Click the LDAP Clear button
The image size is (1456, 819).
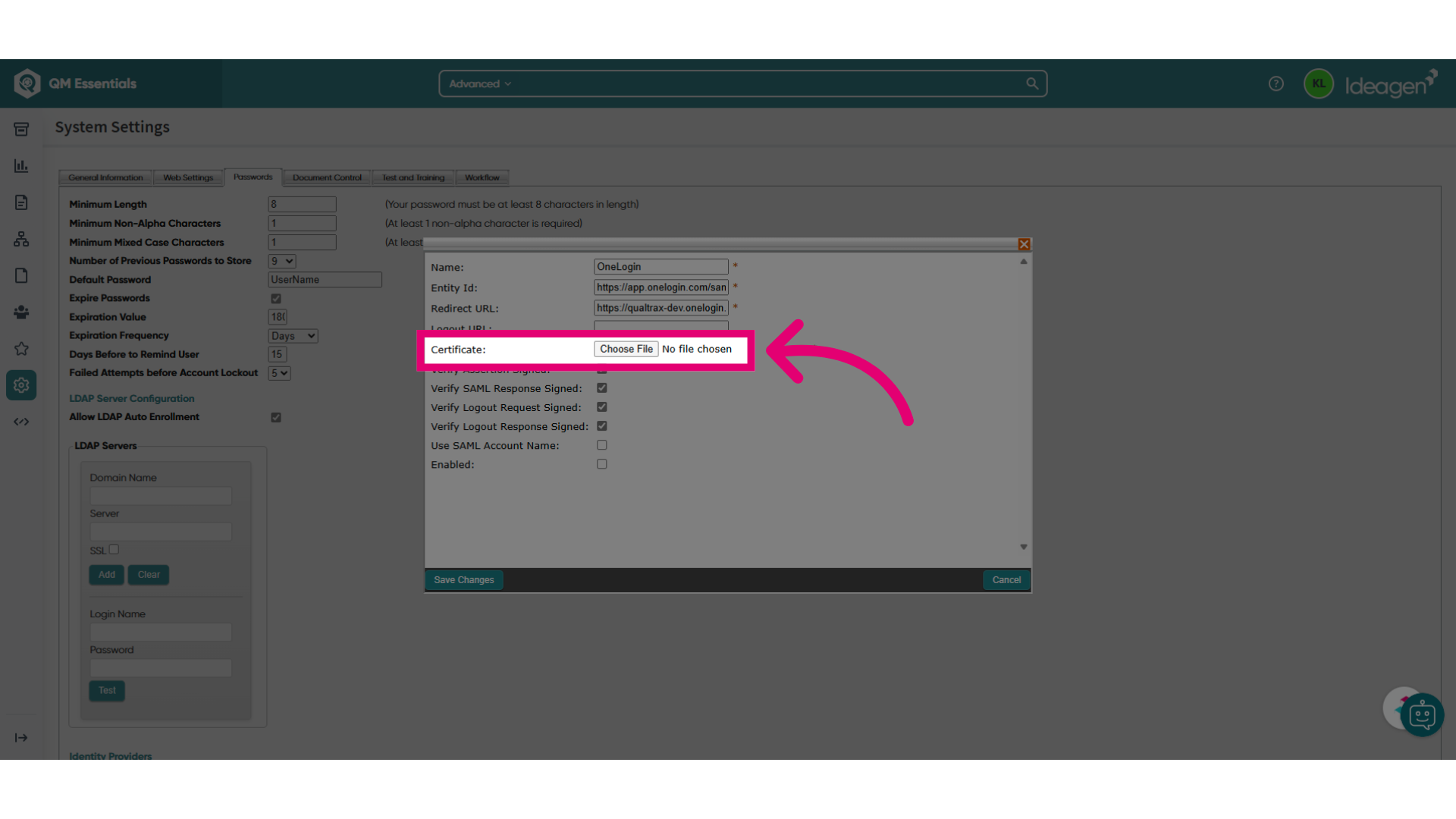(149, 575)
